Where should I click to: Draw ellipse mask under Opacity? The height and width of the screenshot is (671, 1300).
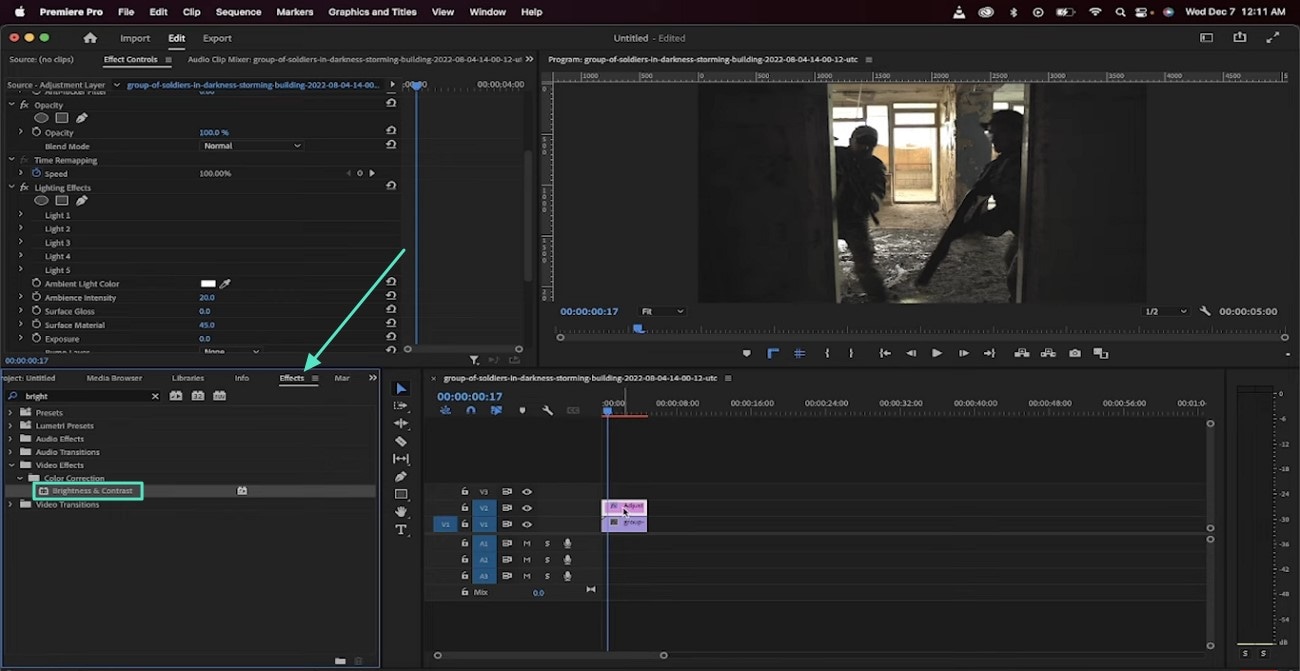(x=41, y=118)
